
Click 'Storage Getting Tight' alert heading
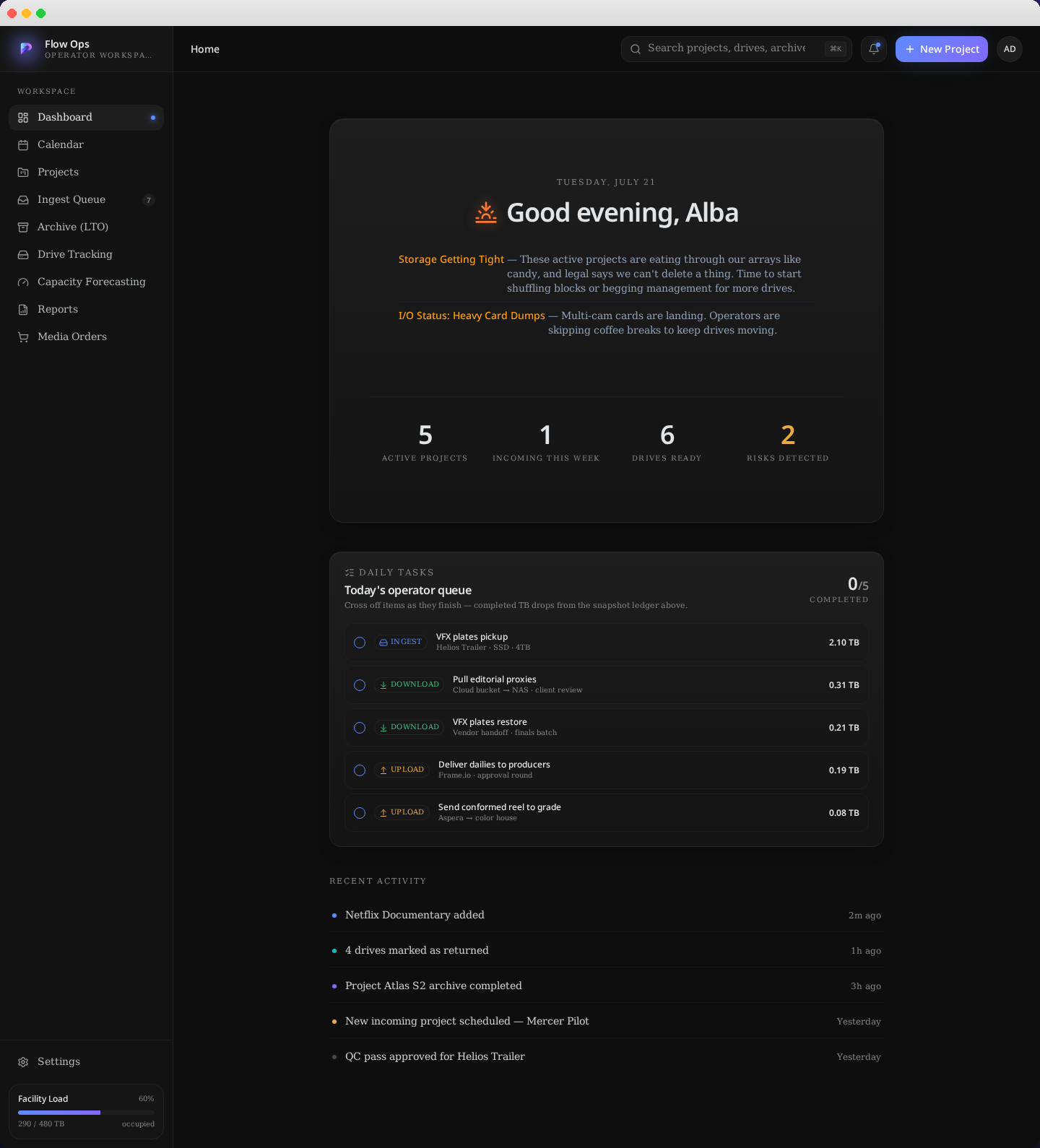451,259
